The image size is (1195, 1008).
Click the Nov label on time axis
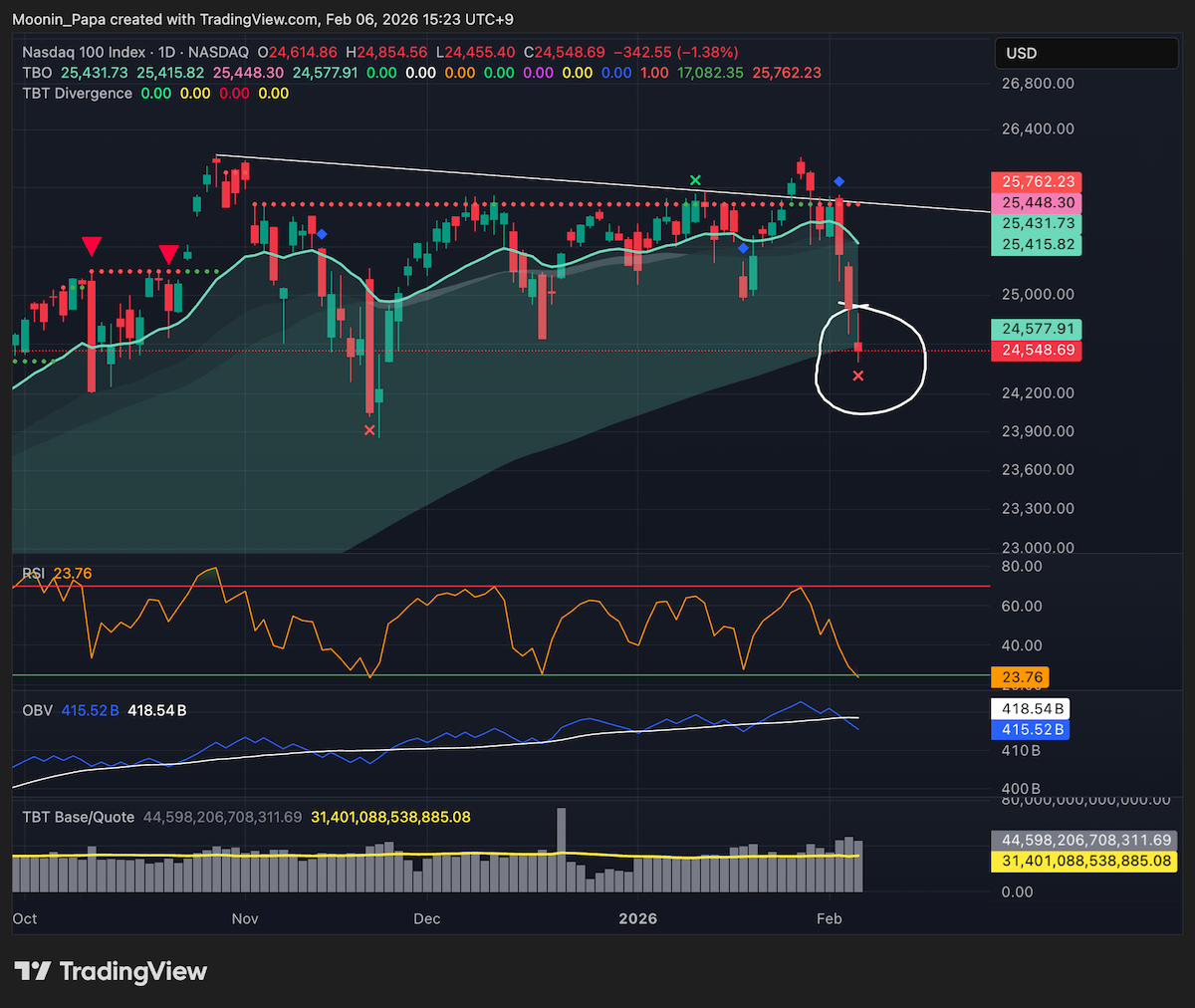(245, 918)
